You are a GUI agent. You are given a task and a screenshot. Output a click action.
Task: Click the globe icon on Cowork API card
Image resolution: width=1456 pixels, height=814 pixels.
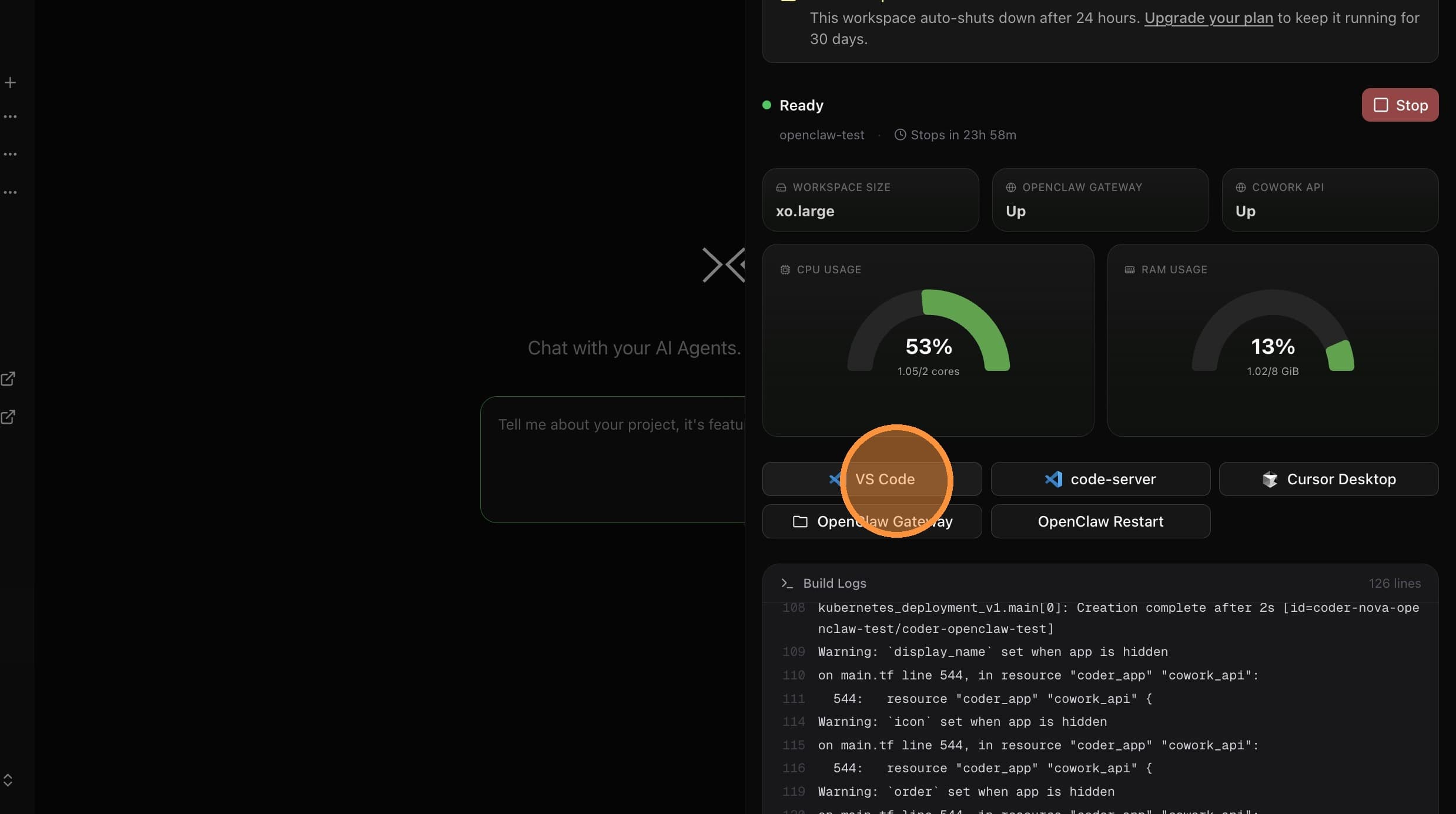[1241, 187]
